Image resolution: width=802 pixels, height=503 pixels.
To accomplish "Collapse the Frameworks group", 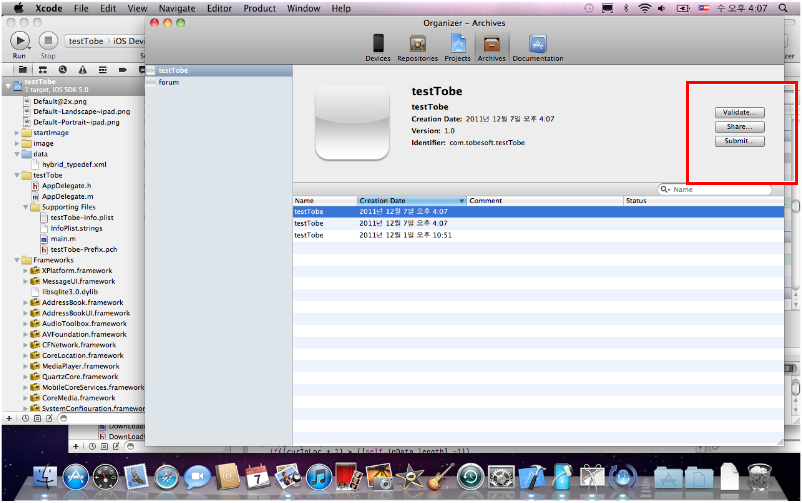I will [x=17, y=260].
